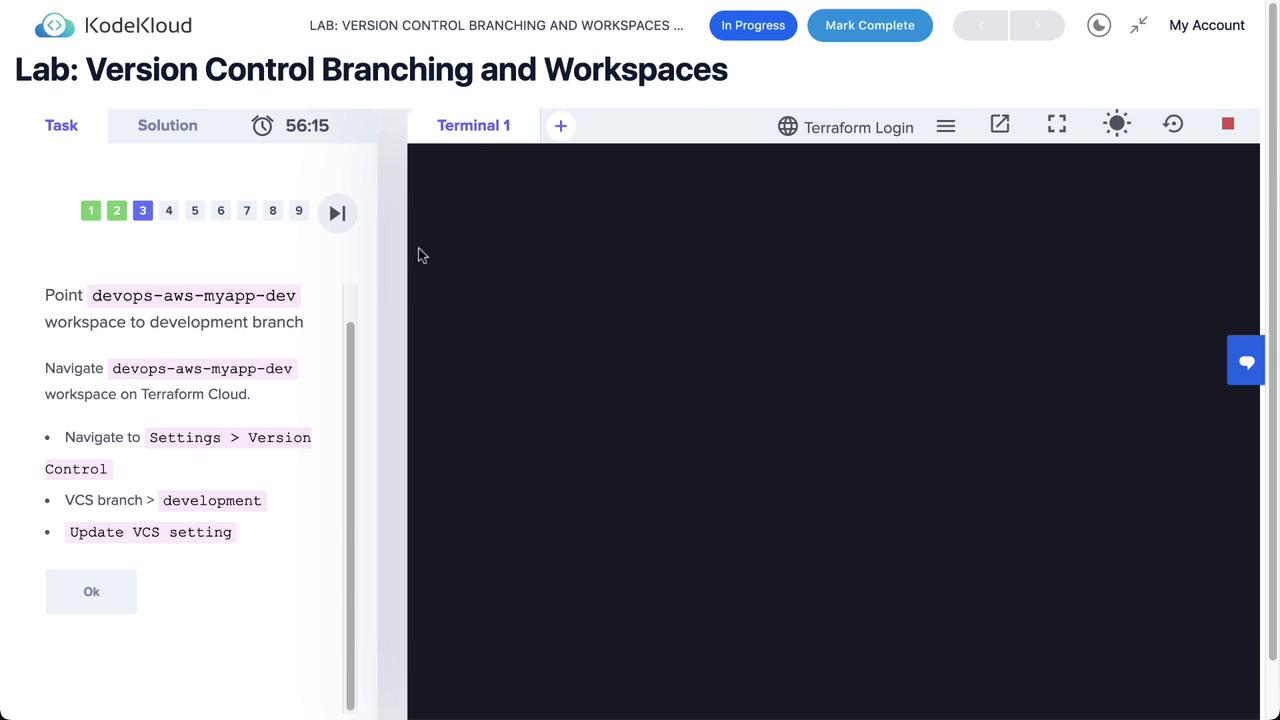The height and width of the screenshot is (720, 1280).
Task: Open the Terraform Login link
Action: (859, 127)
